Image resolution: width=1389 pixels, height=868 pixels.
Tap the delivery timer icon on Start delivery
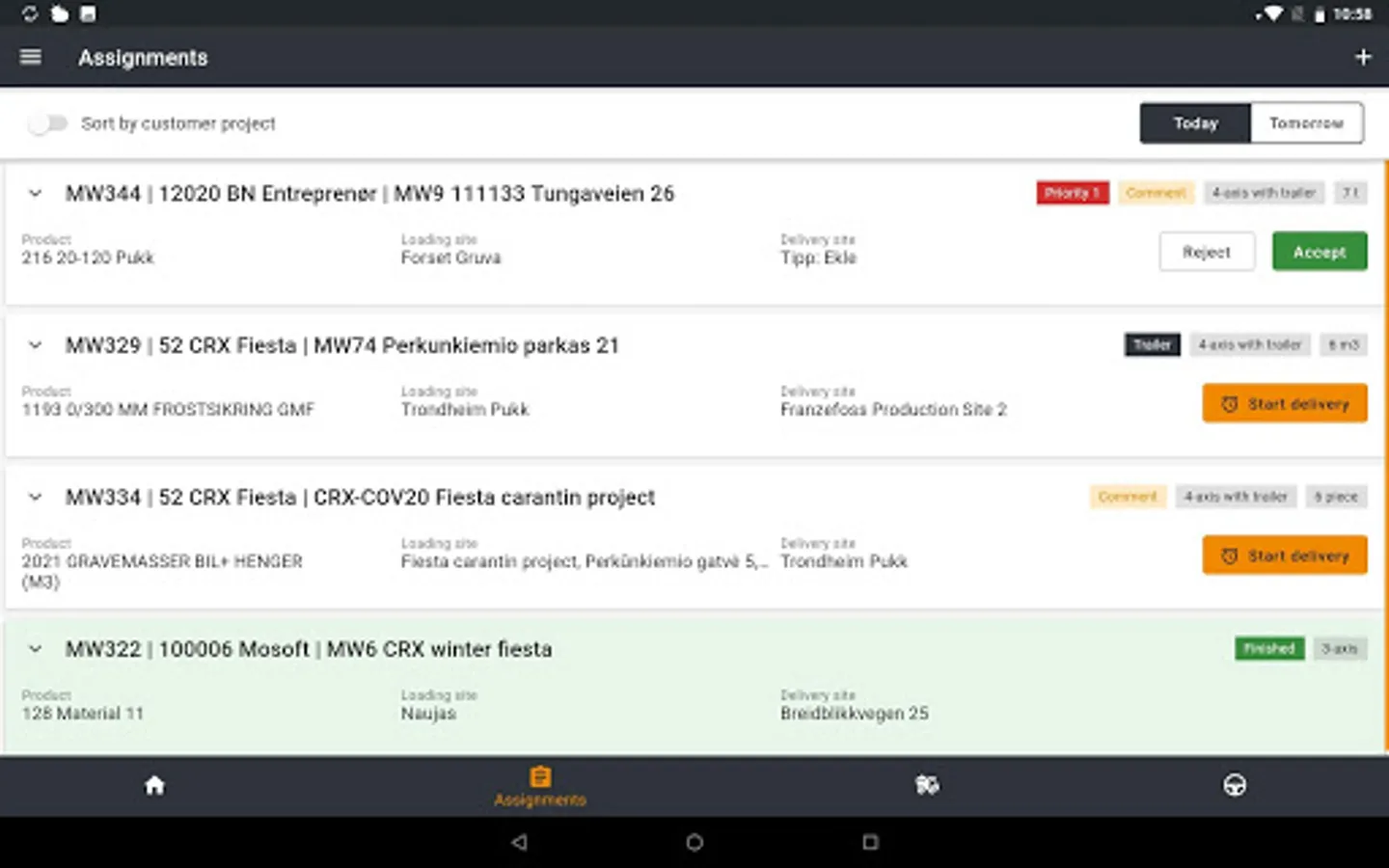click(1229, 403)
